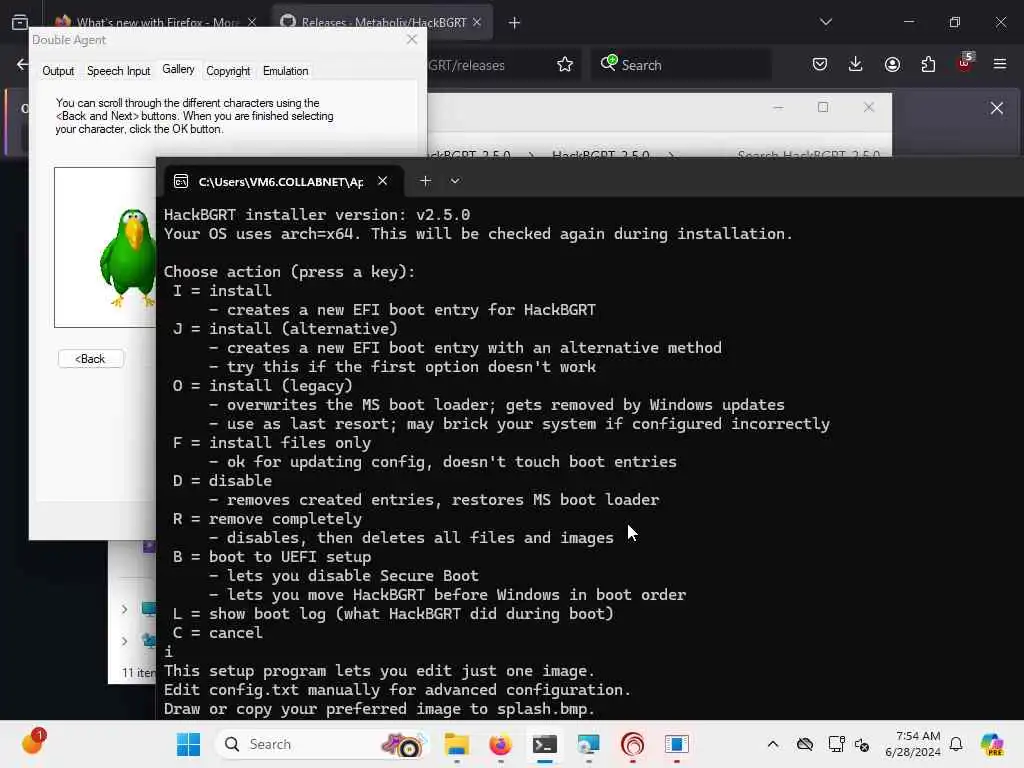Viewport: 1024px width, 768px height.
Task: Open Firefox account icon
Action: pyautogui.click(x=892, y=65)
